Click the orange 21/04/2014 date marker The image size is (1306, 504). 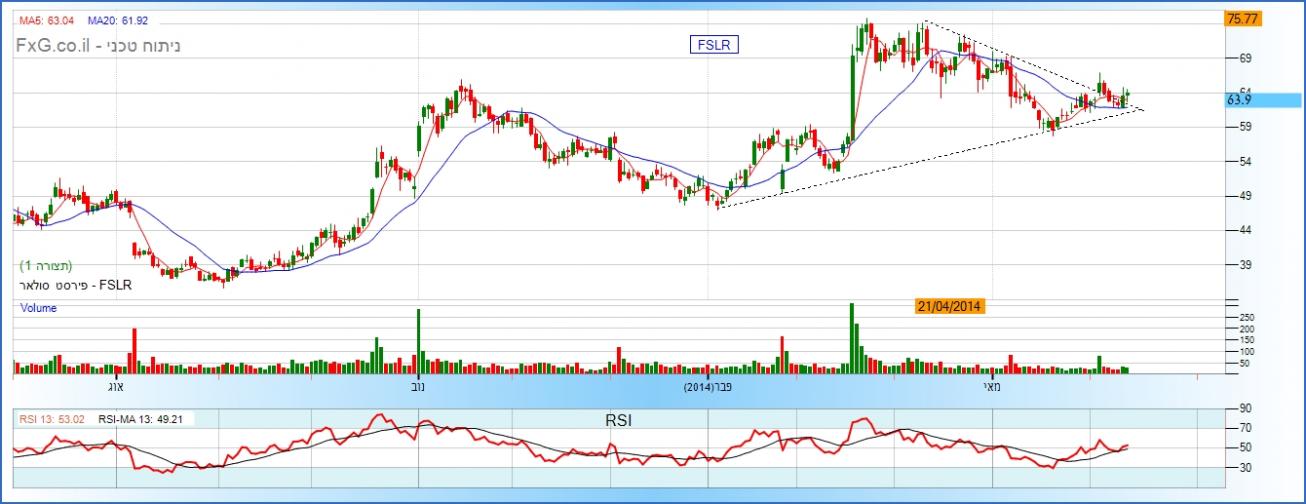[x=950, y=307]
